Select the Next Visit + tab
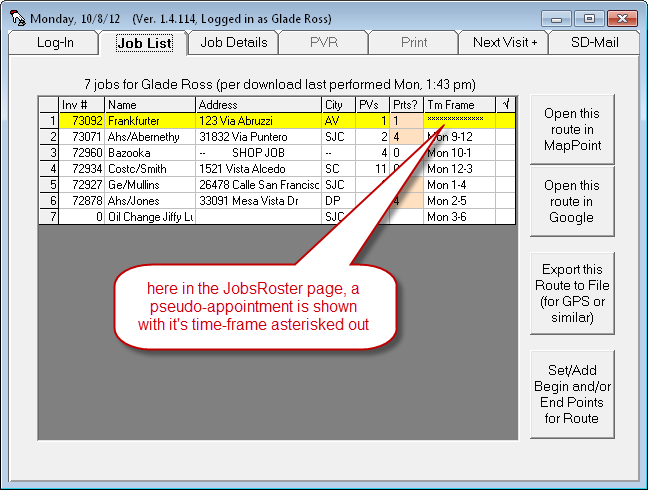 pos(504,42)
